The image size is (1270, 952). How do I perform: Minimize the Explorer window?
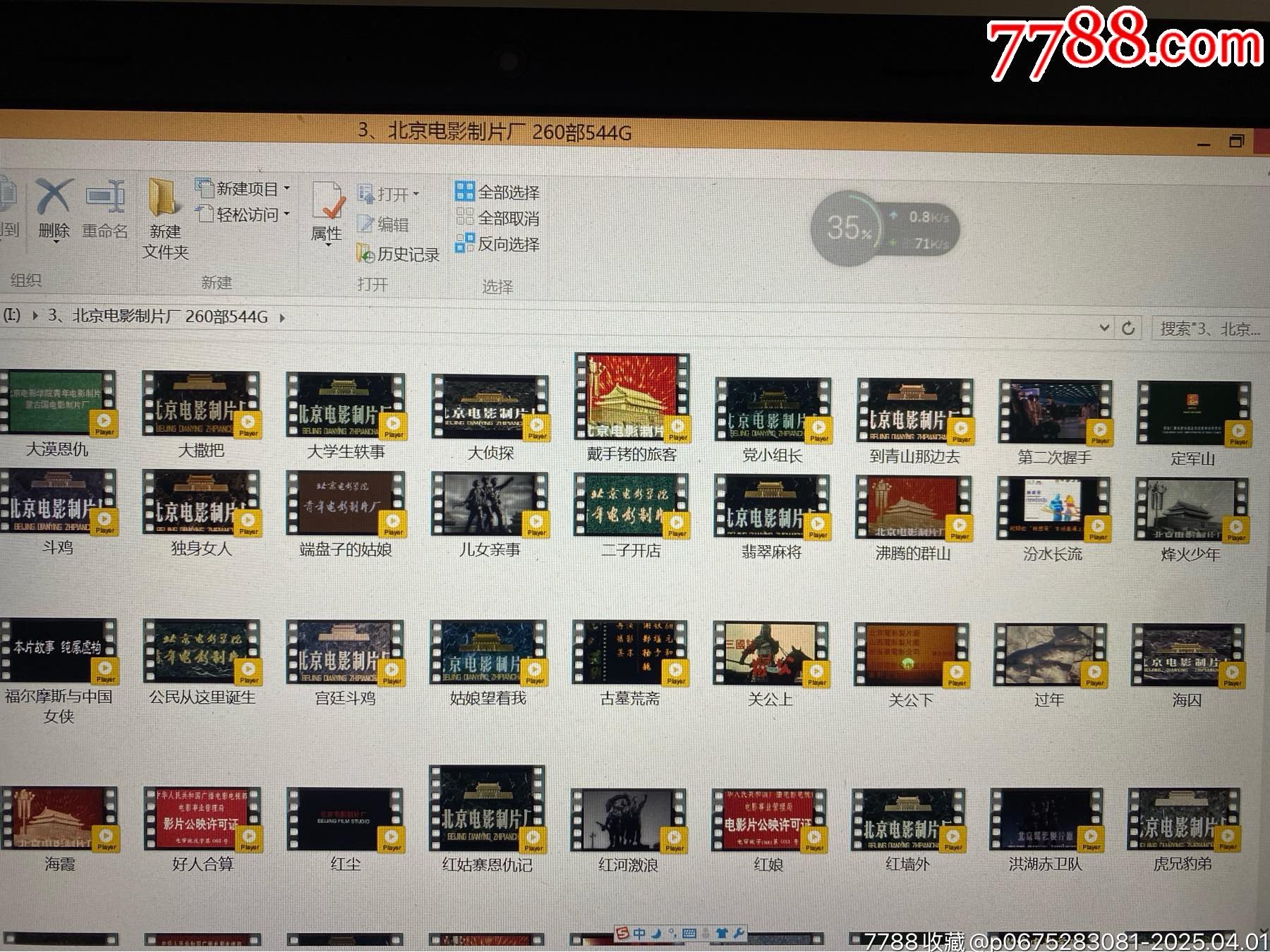click(1204, 144)
